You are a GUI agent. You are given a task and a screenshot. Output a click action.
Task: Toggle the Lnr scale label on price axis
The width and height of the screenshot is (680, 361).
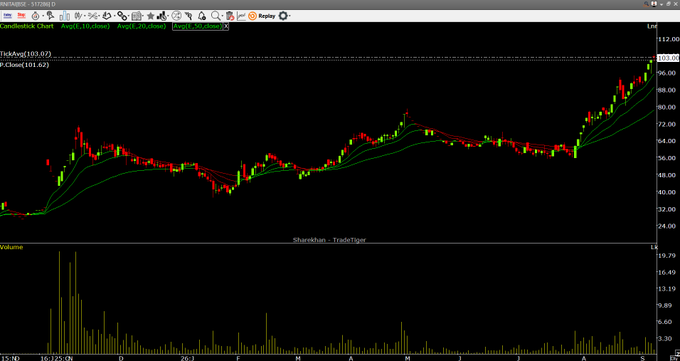(652, 26)
